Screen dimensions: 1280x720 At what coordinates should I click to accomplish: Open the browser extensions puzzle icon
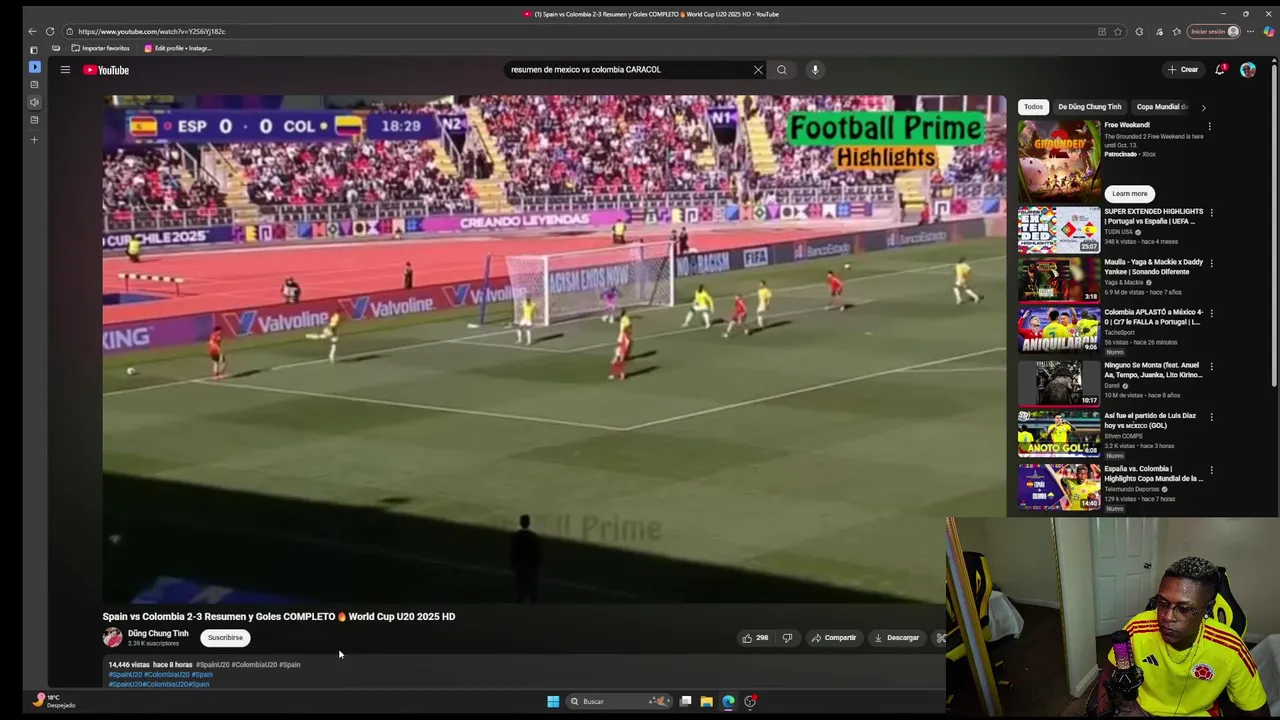tap(1139, 31)
